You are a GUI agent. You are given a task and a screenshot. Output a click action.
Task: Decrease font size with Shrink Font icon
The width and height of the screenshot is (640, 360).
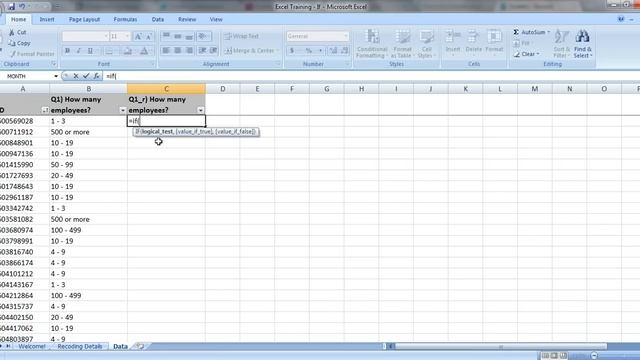[149, 36]
